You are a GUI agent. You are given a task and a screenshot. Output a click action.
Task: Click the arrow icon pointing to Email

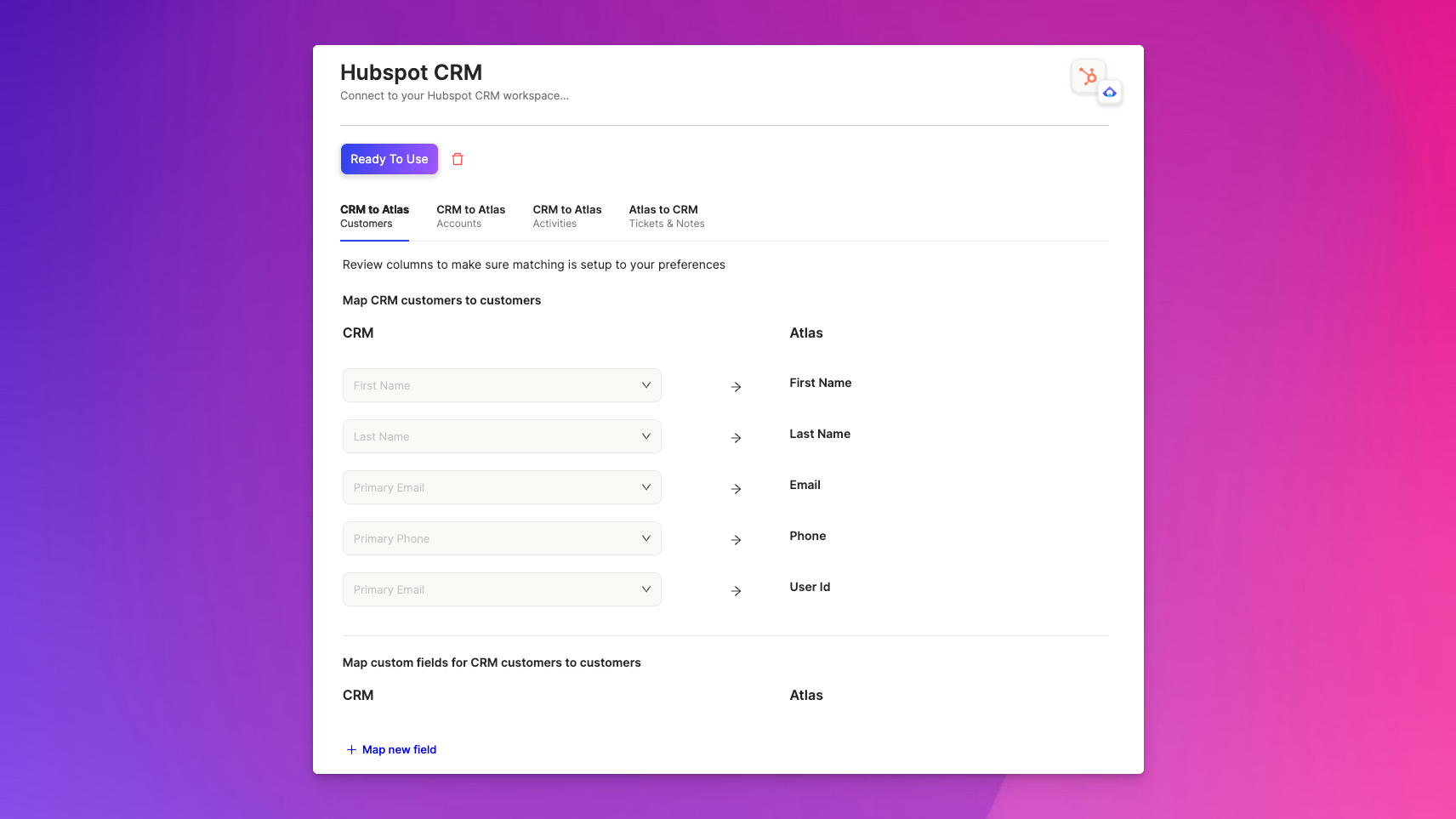coord(737,489)
